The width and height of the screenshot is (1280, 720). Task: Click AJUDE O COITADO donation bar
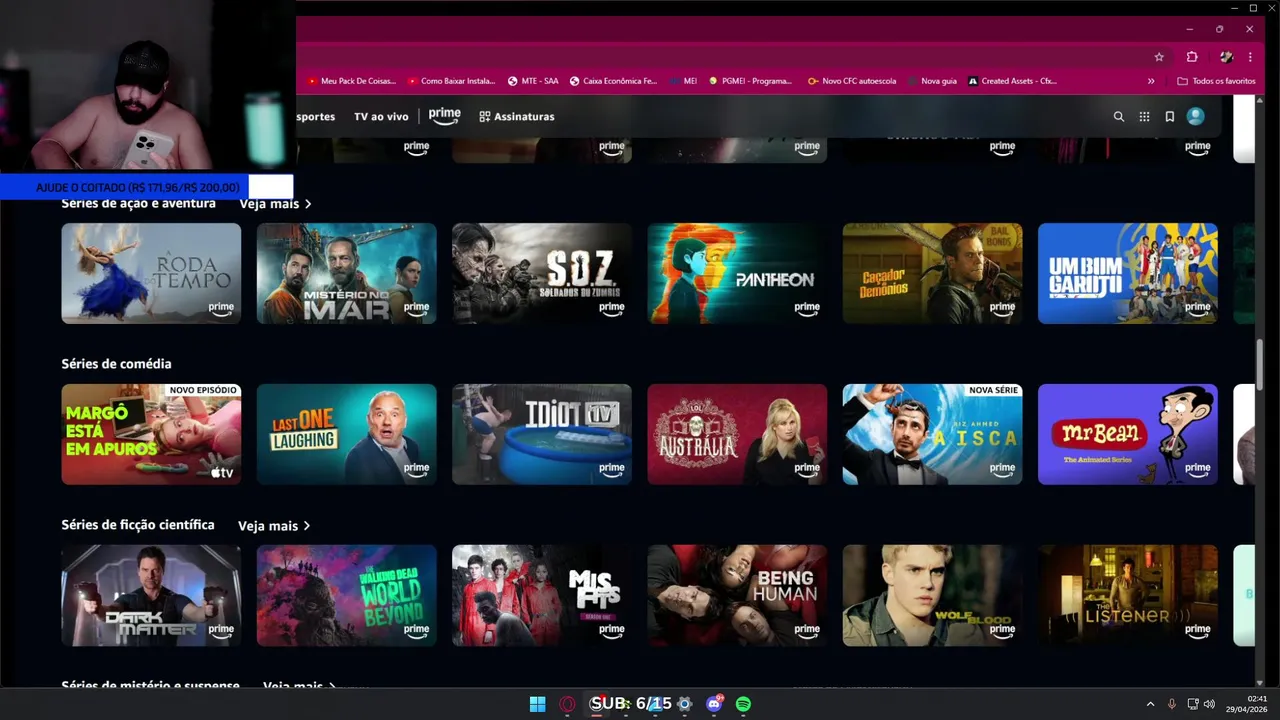[x=146, y=187]
